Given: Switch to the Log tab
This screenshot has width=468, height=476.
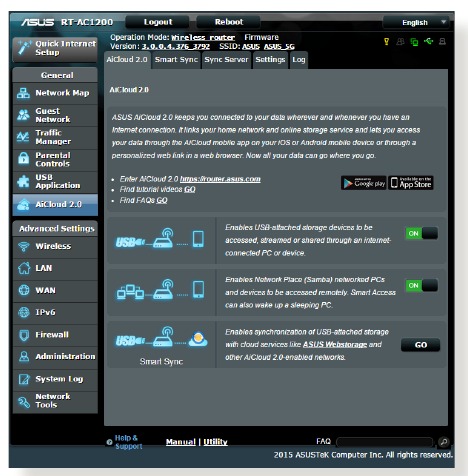Looking at the screenshot, I should click(x=299, y=60).
